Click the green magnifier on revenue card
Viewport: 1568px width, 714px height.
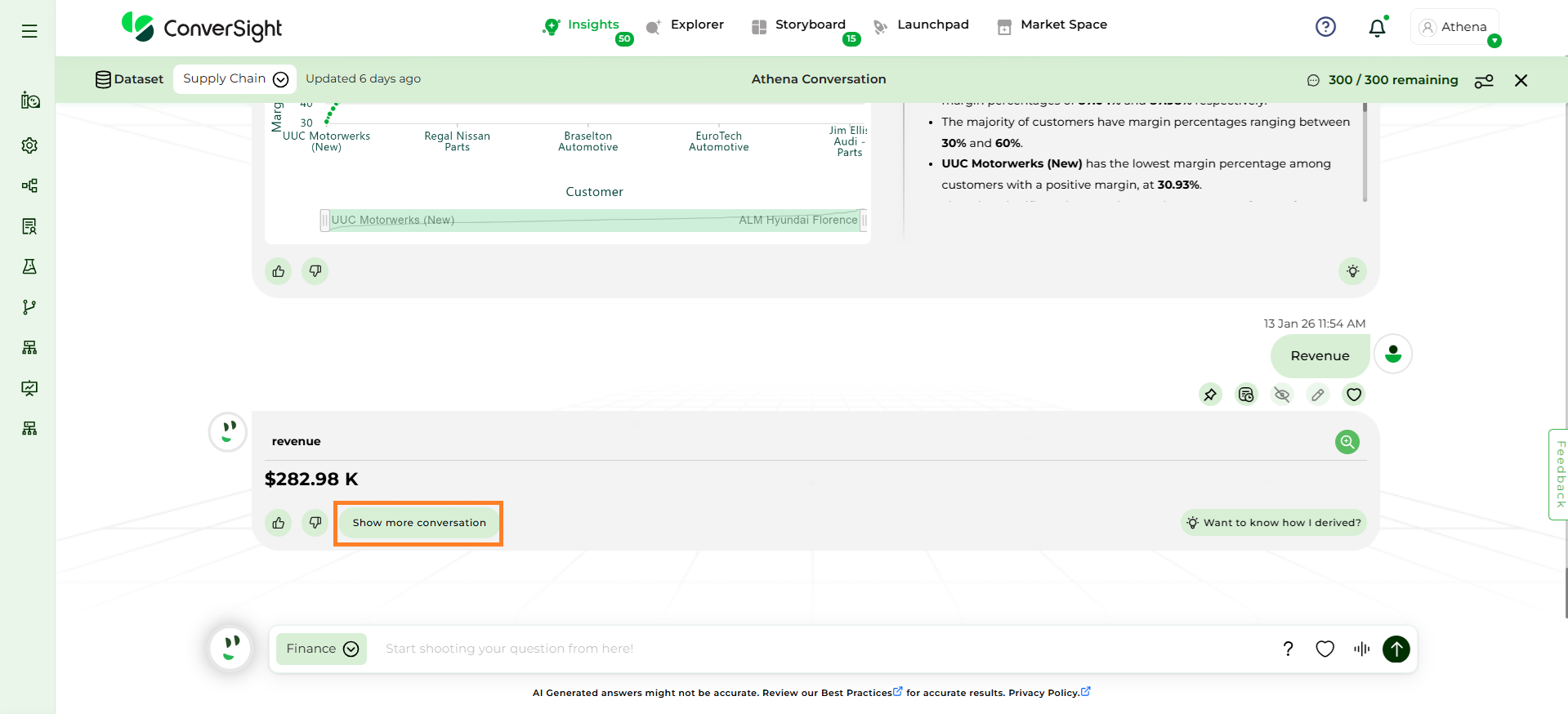pyautogui.click(x=1347, y=442)
